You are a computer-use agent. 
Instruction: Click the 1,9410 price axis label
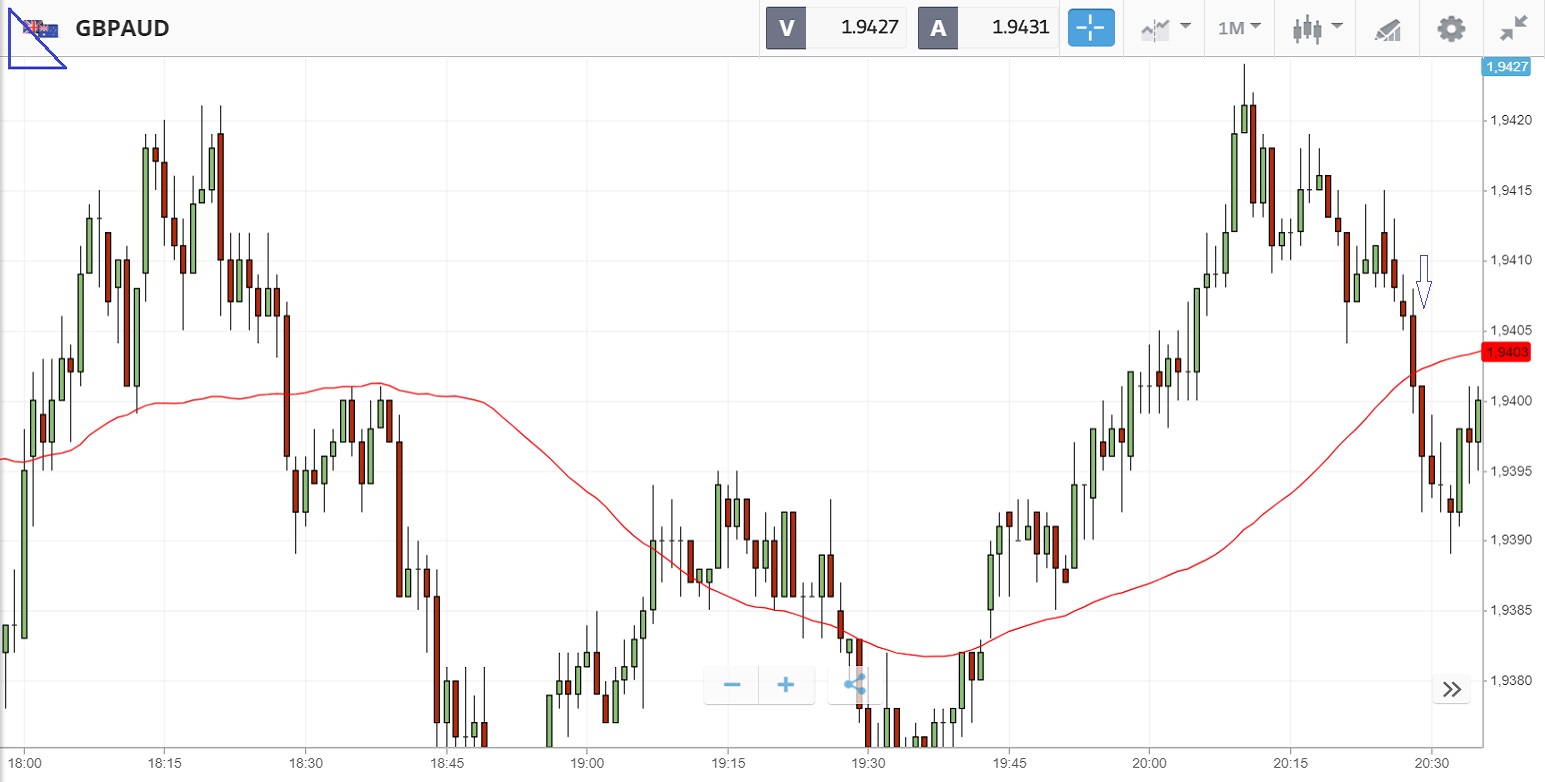point(1509,260)
